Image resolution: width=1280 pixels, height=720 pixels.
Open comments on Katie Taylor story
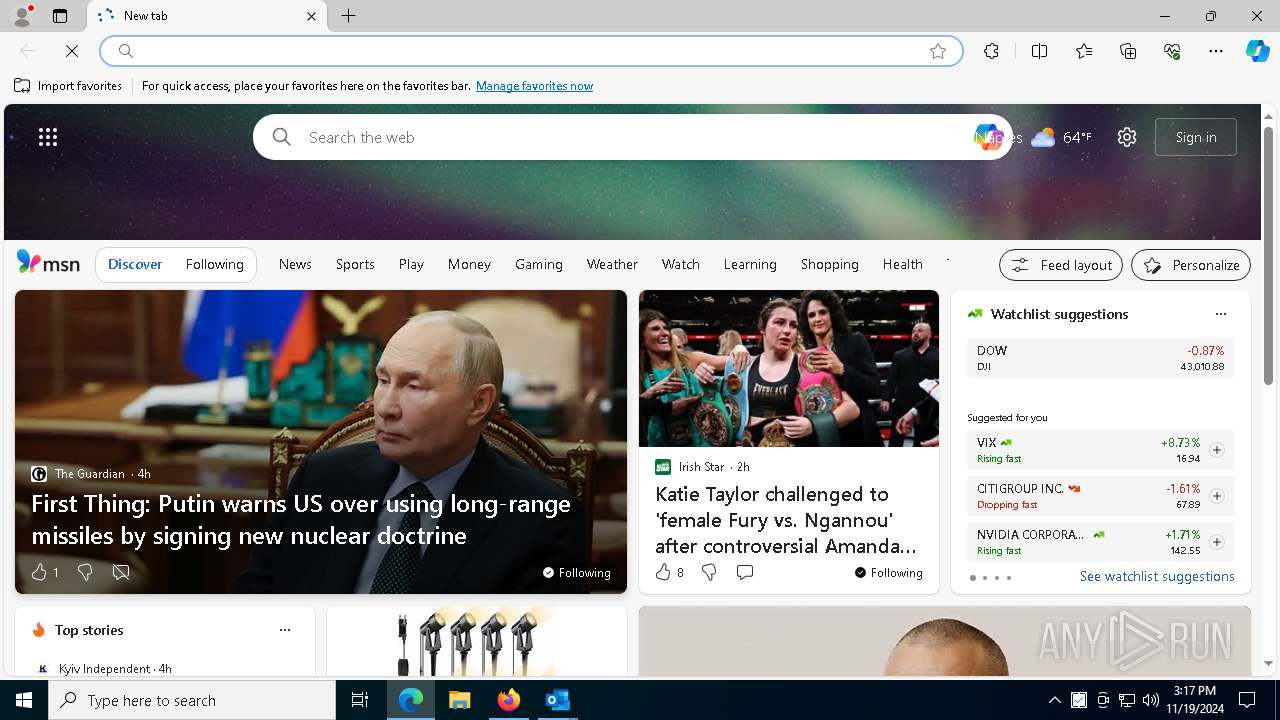(745, 572)
